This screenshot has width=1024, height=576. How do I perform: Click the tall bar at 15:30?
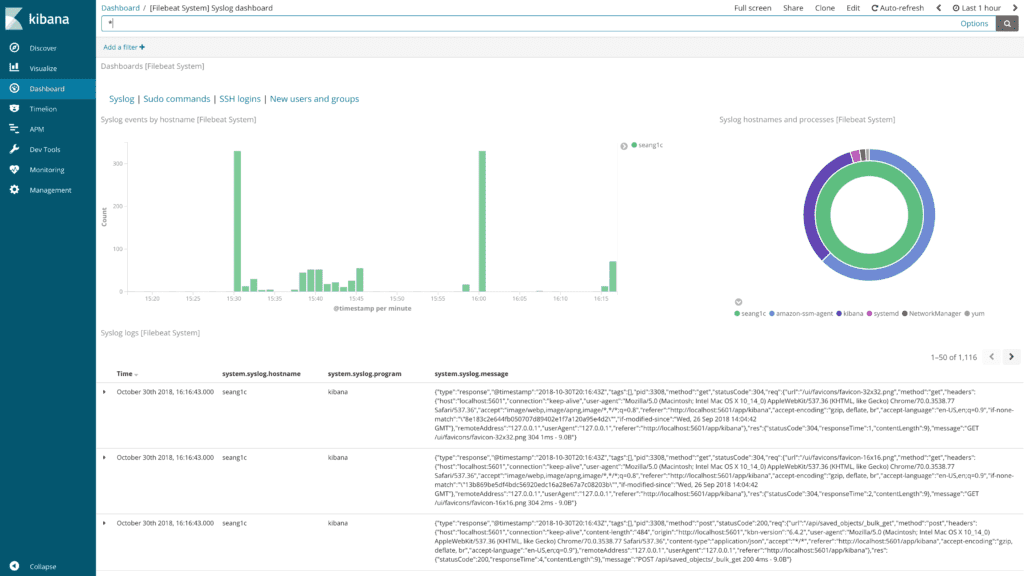click(237, 221)
